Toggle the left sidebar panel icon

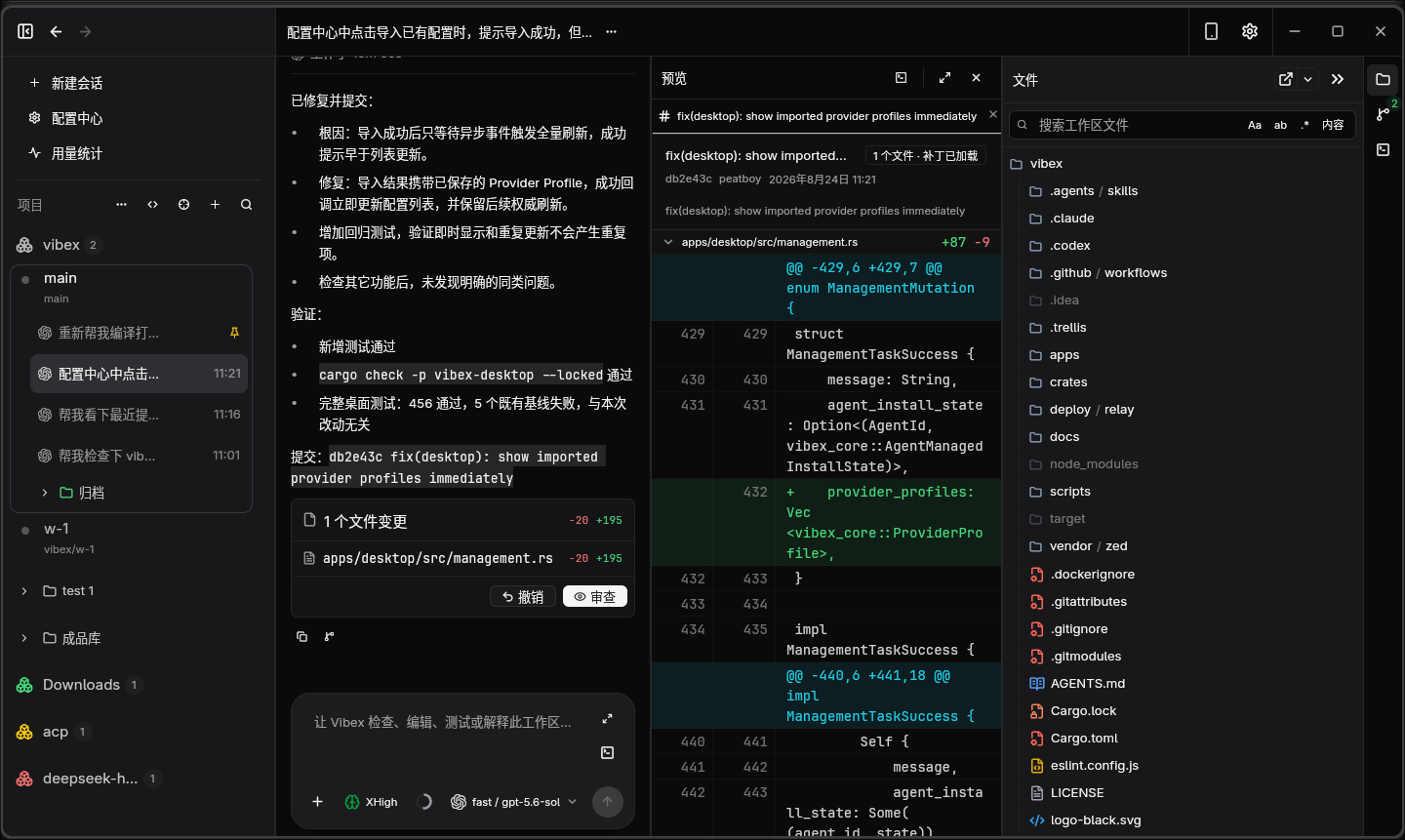[25, 31]
